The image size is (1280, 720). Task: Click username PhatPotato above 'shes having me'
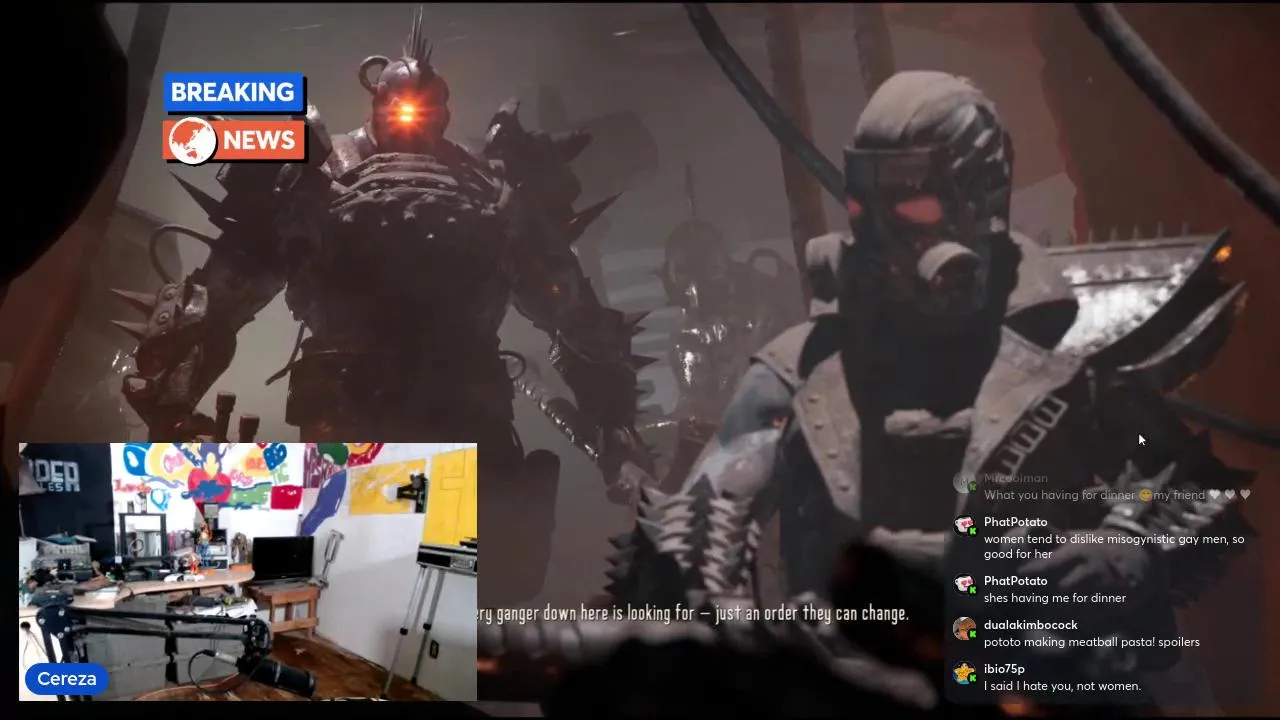tap(1015, 581)
